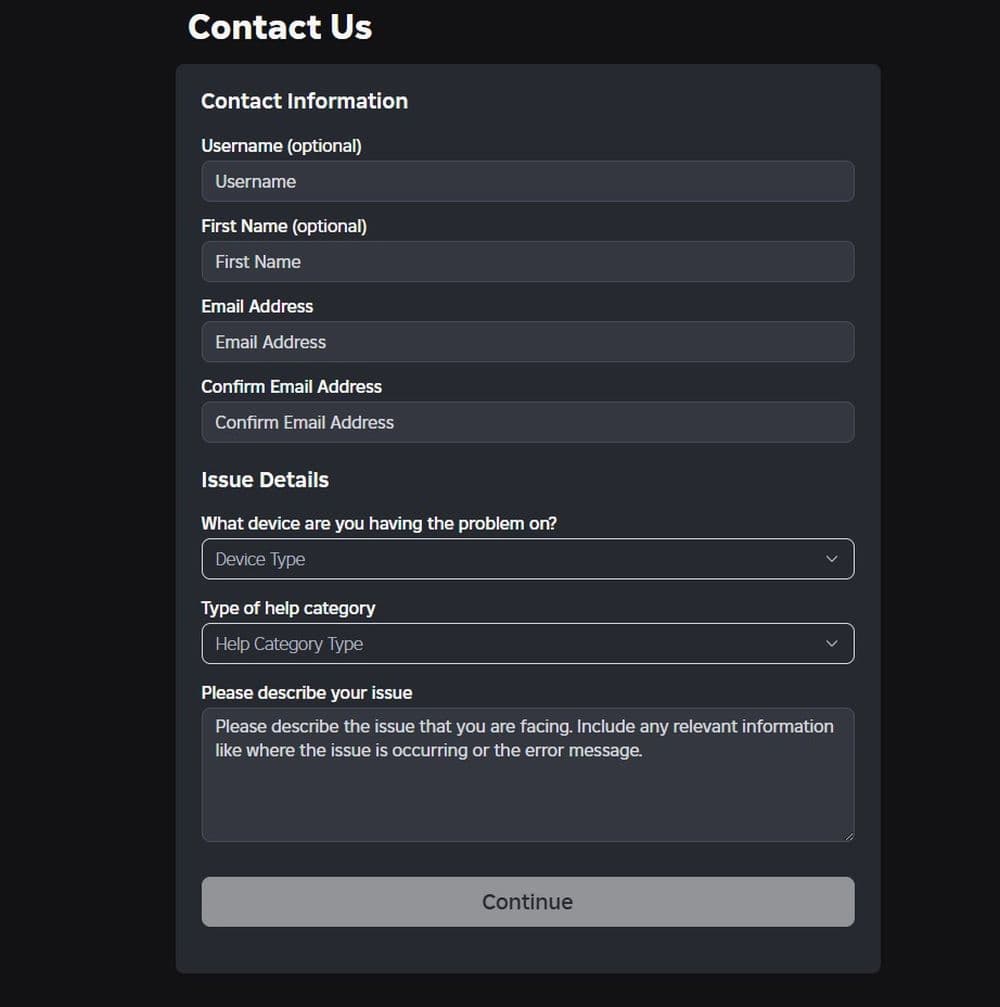Click the First Name (optional) label
Viewport: 1000px width, 1007px height.
(284, 226)
